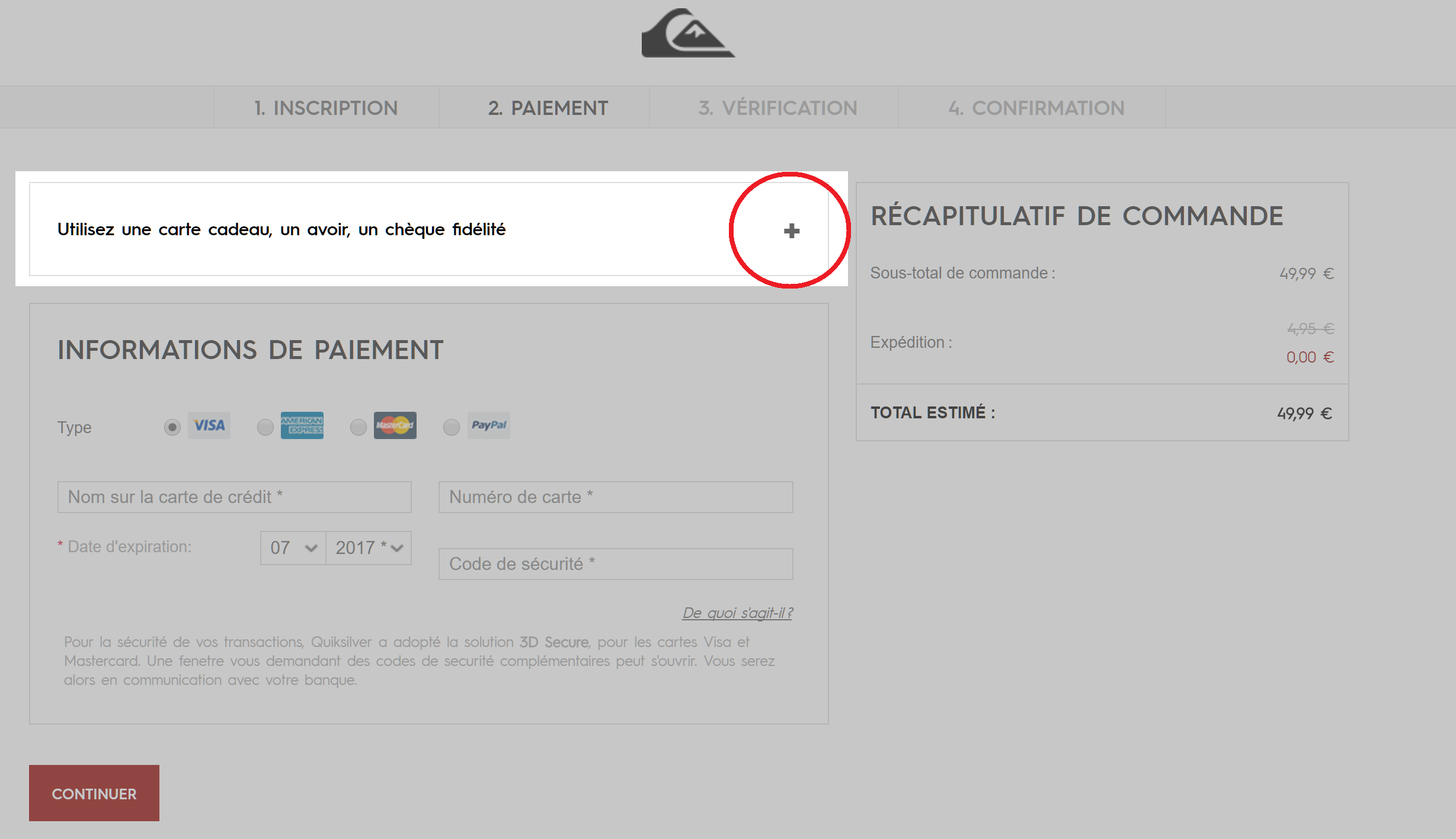
Task: Click the 'Expédition' label
Action: click(911, 342)
